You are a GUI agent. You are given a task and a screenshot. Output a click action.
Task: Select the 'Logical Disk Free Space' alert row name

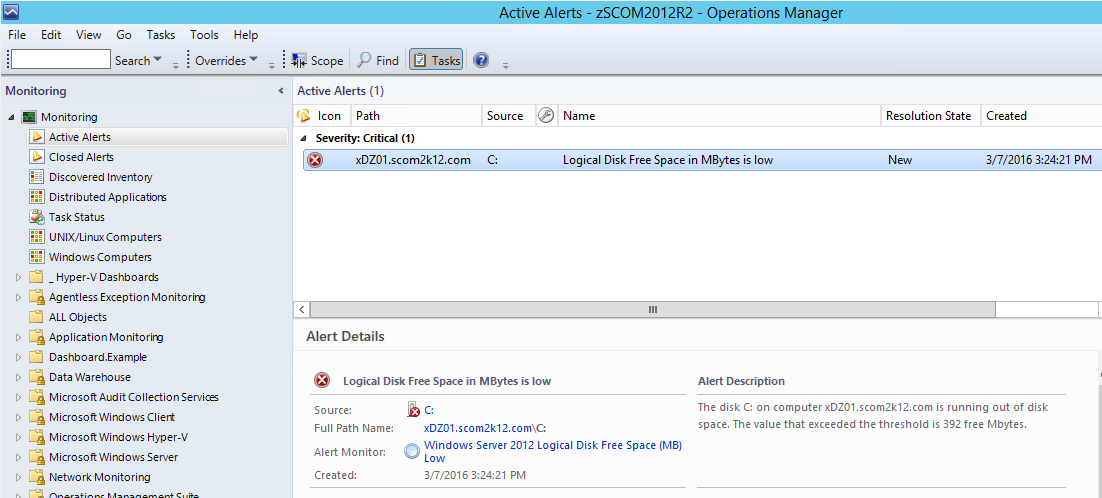click(x=668, y=160)
